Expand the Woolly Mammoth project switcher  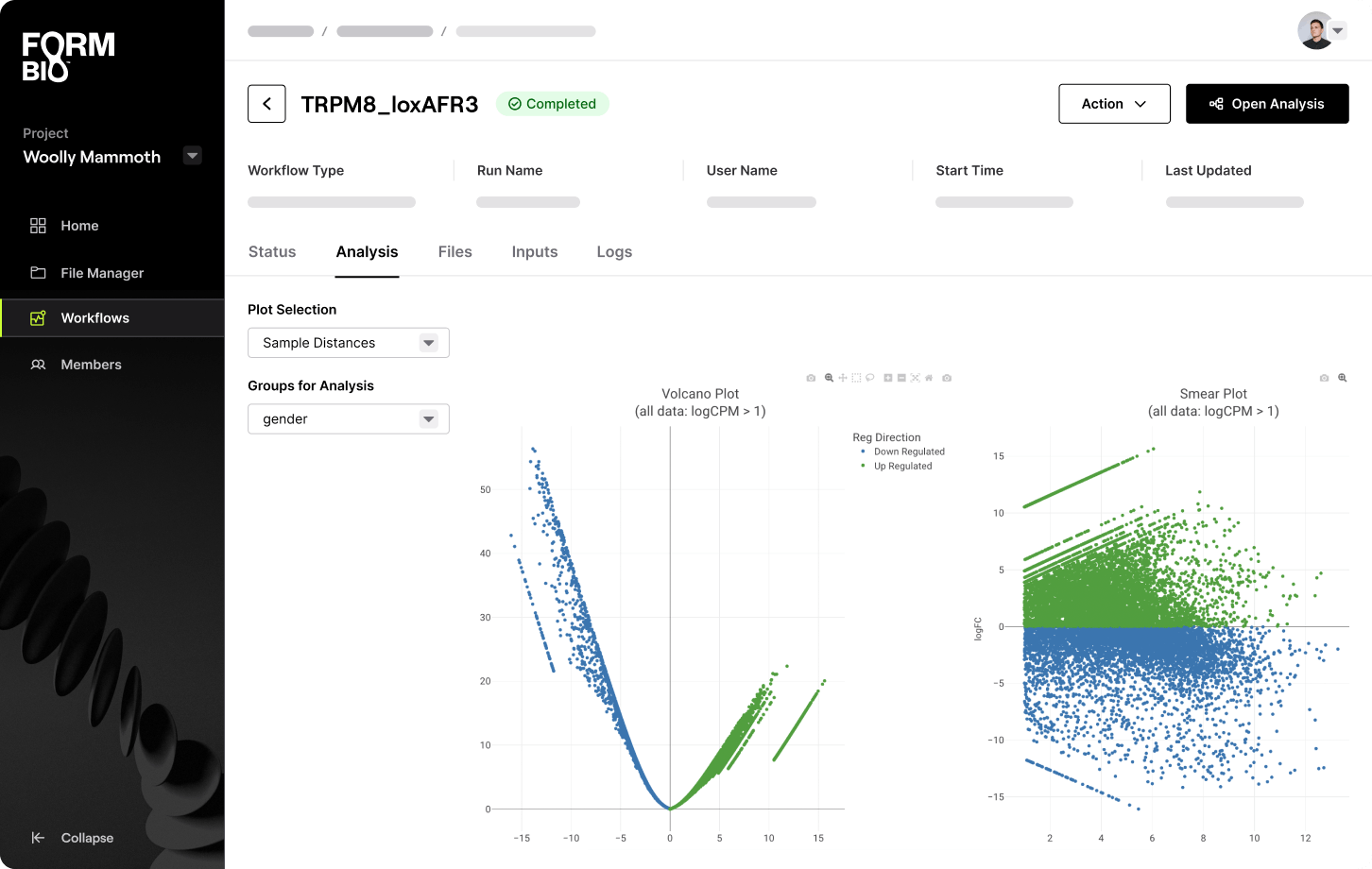192,156
